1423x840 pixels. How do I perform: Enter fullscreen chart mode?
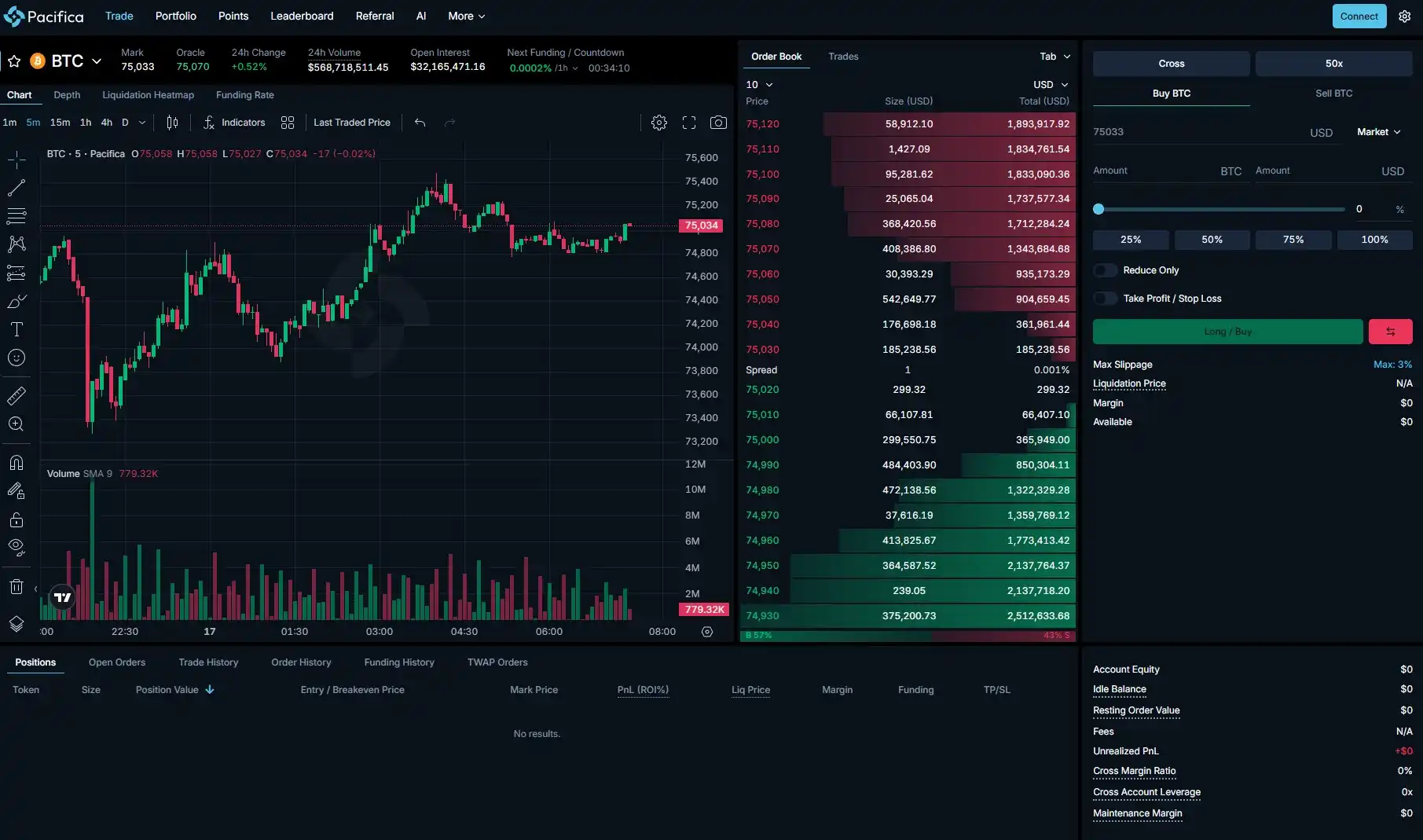(x=688, y=123)
